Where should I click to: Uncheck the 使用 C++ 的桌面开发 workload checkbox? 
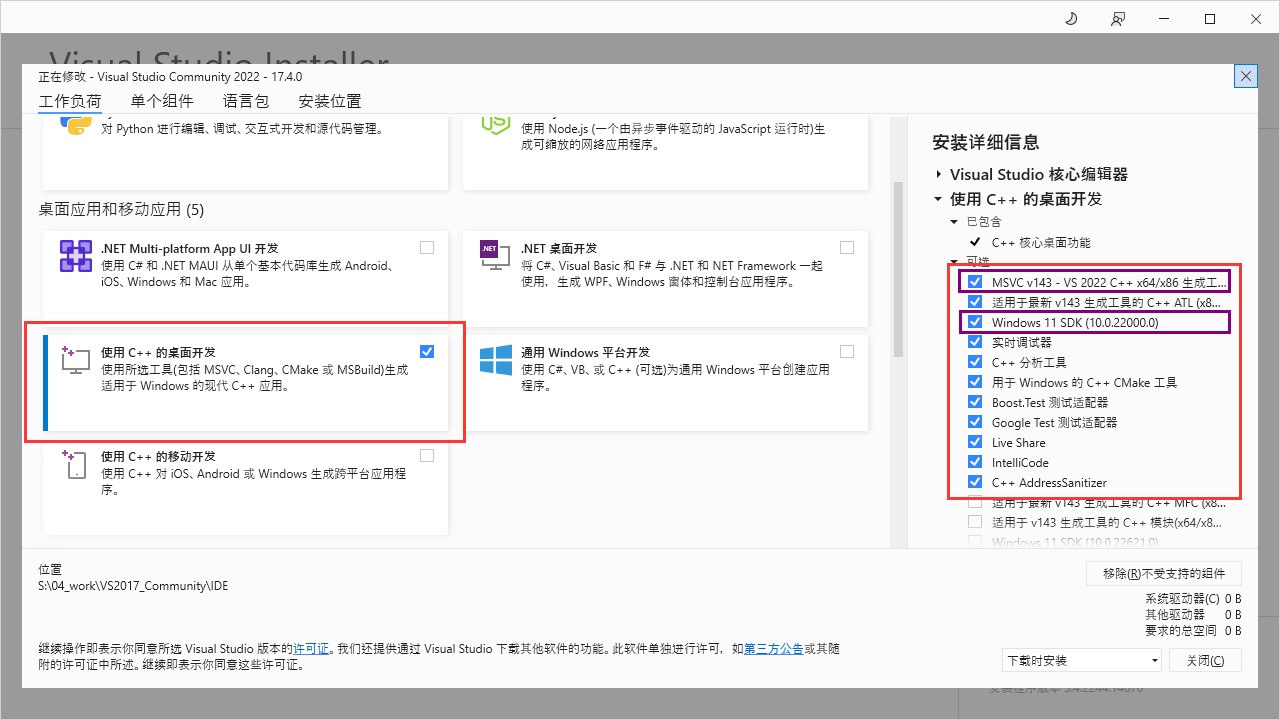point(427,351)
